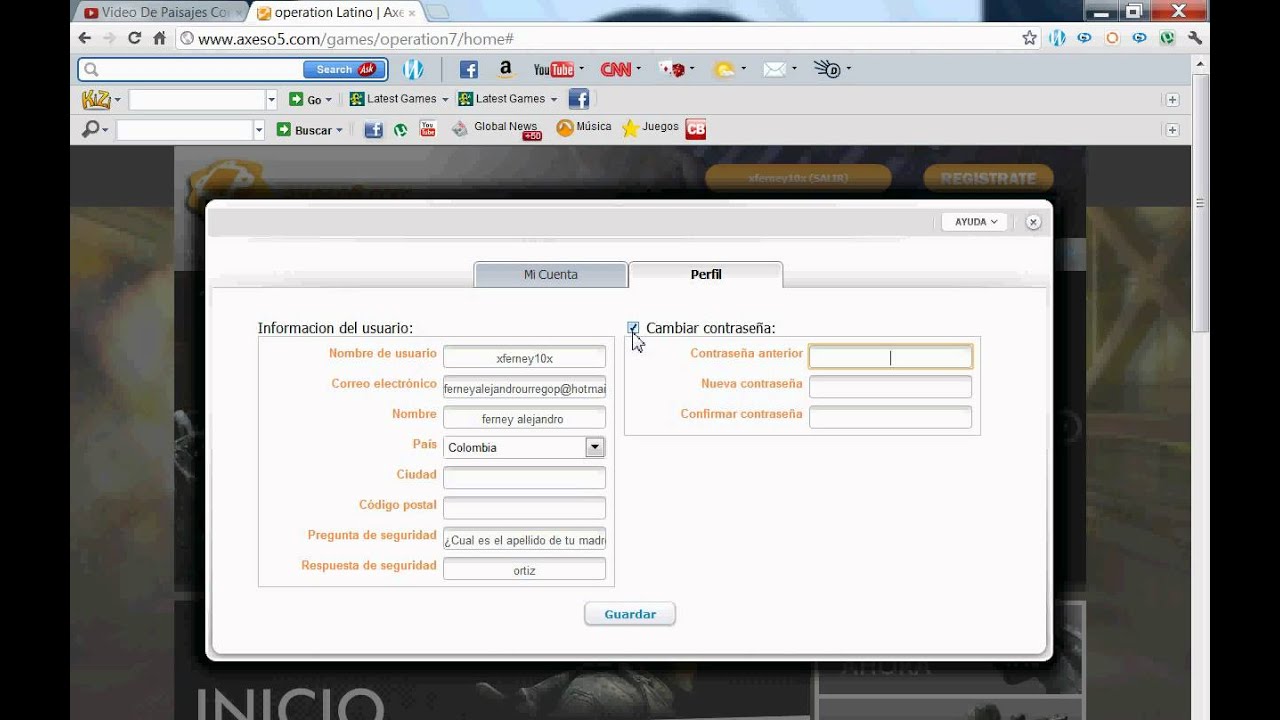Expand the AYUDA dropdown
The width and height of the screenshot is (1280, 720).
974,222
